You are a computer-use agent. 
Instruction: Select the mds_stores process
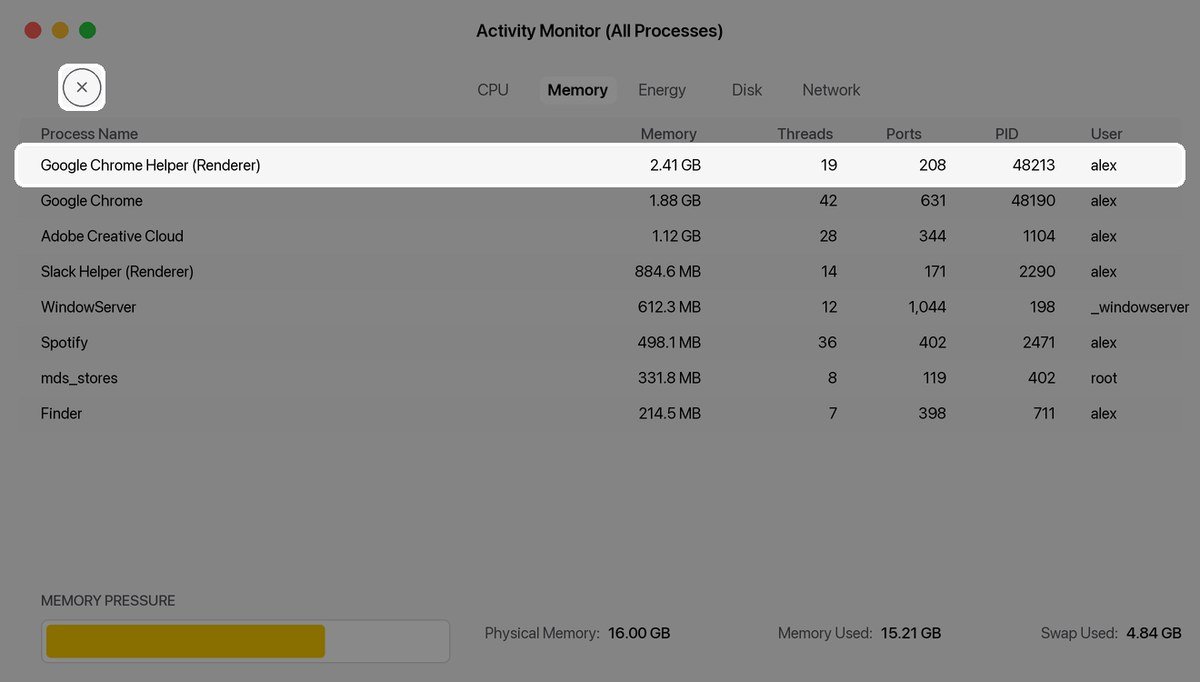tap(79, 378)
